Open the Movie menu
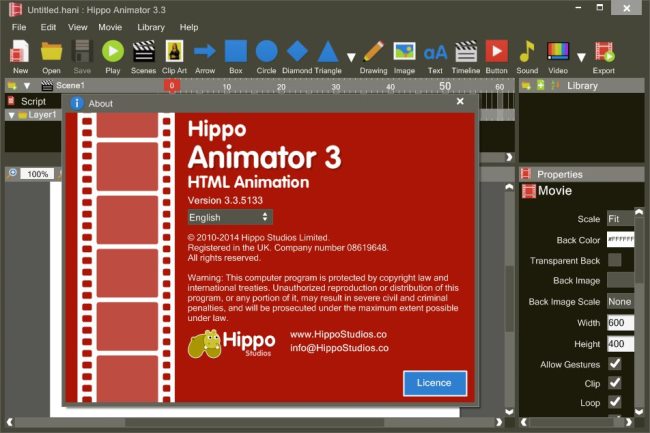 (x=110, y=27)
